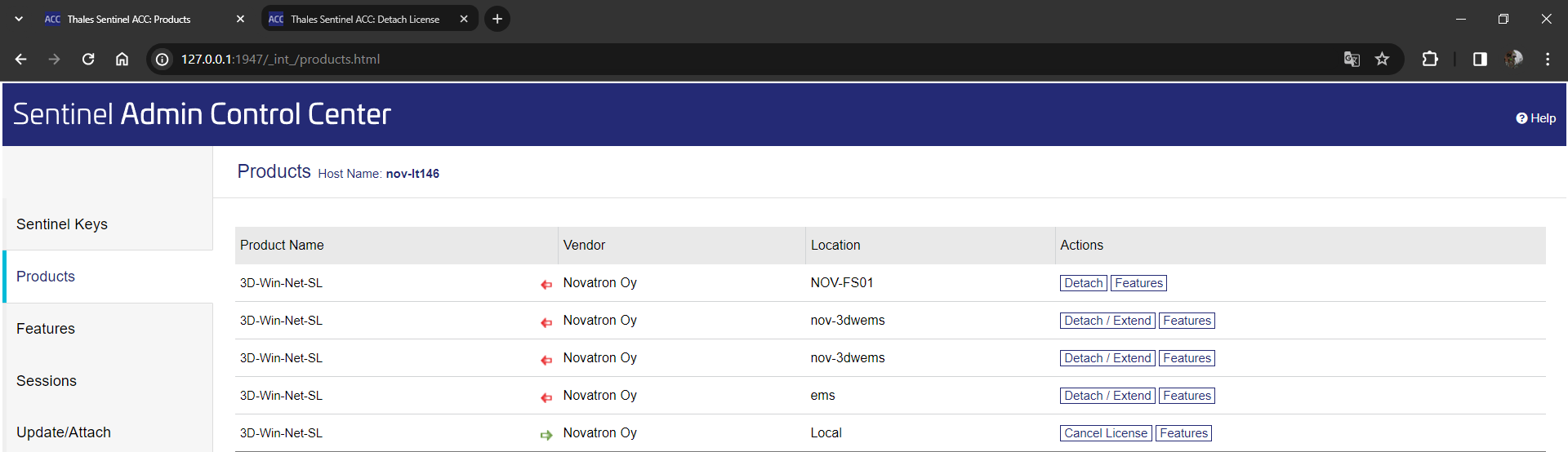Open the Sentinel Keys sidebar page

click(62, 224)
